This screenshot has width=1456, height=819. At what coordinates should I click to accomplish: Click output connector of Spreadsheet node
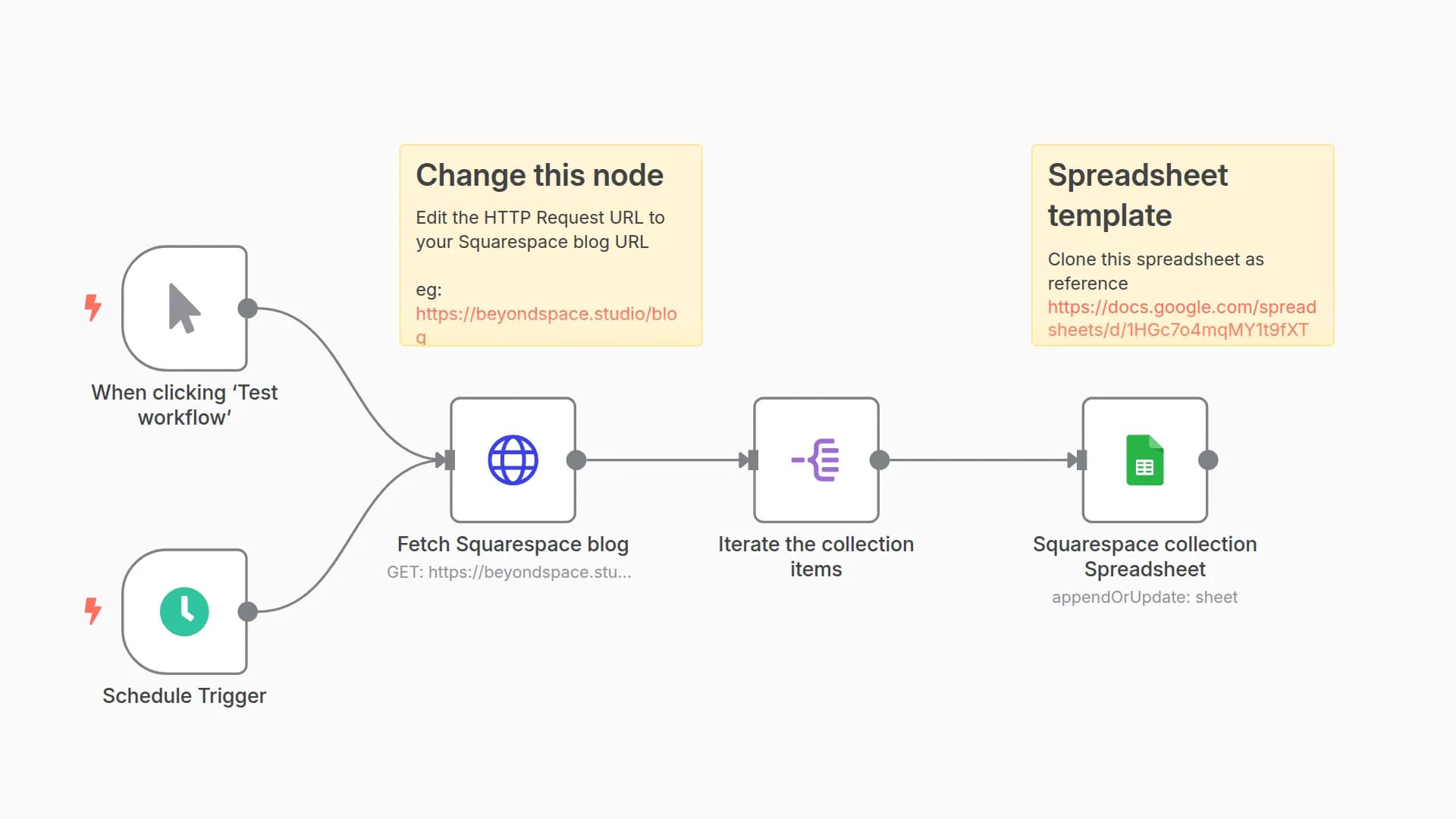coord(1208,460)
